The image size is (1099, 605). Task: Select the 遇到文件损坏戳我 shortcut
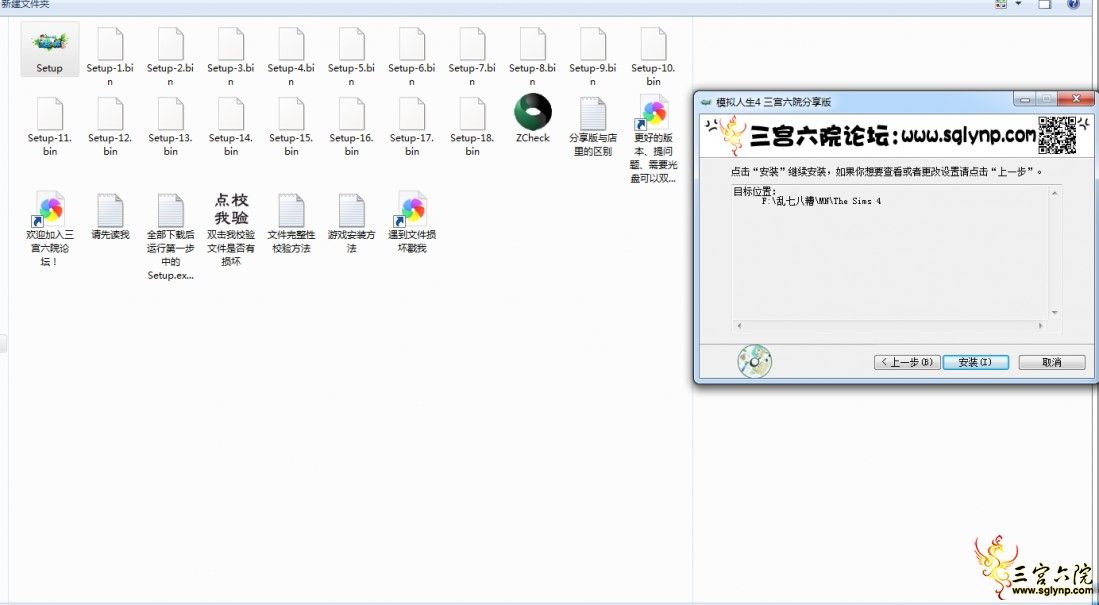[x=411, y=222]
